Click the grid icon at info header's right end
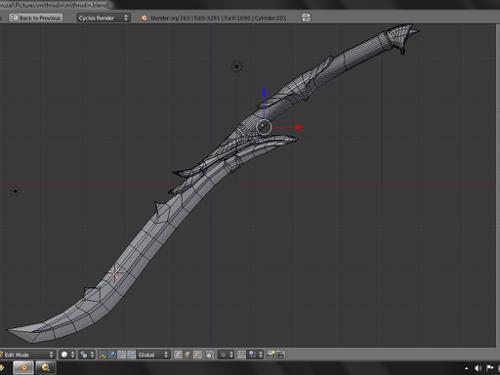500x375 pixels. (306, 18)
